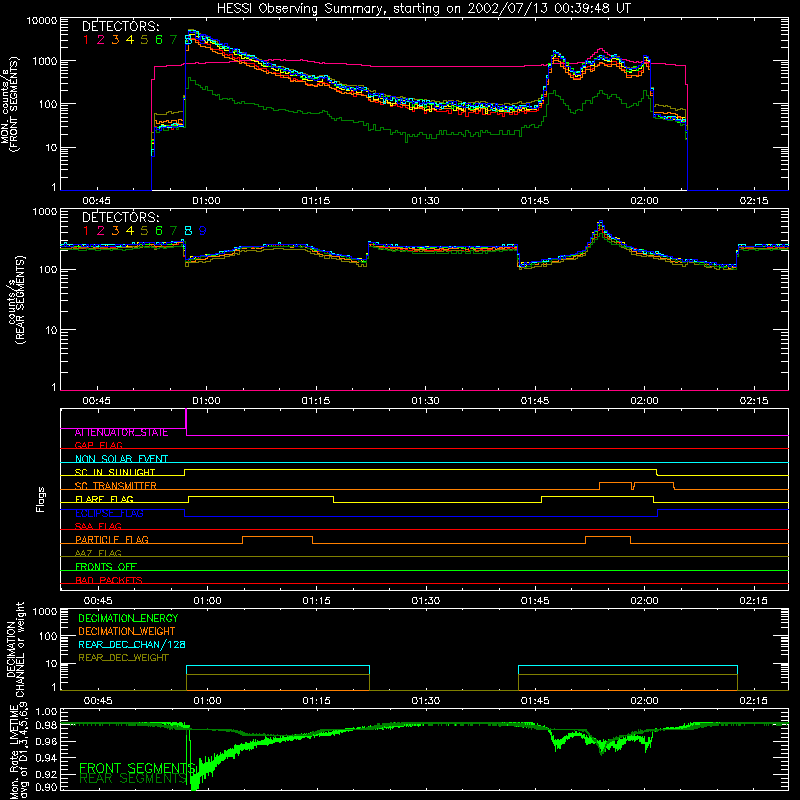The height and width of the screenshot is (800, 800).
Task: Click 02:00 time tick under flags plot
Action: 644,601
